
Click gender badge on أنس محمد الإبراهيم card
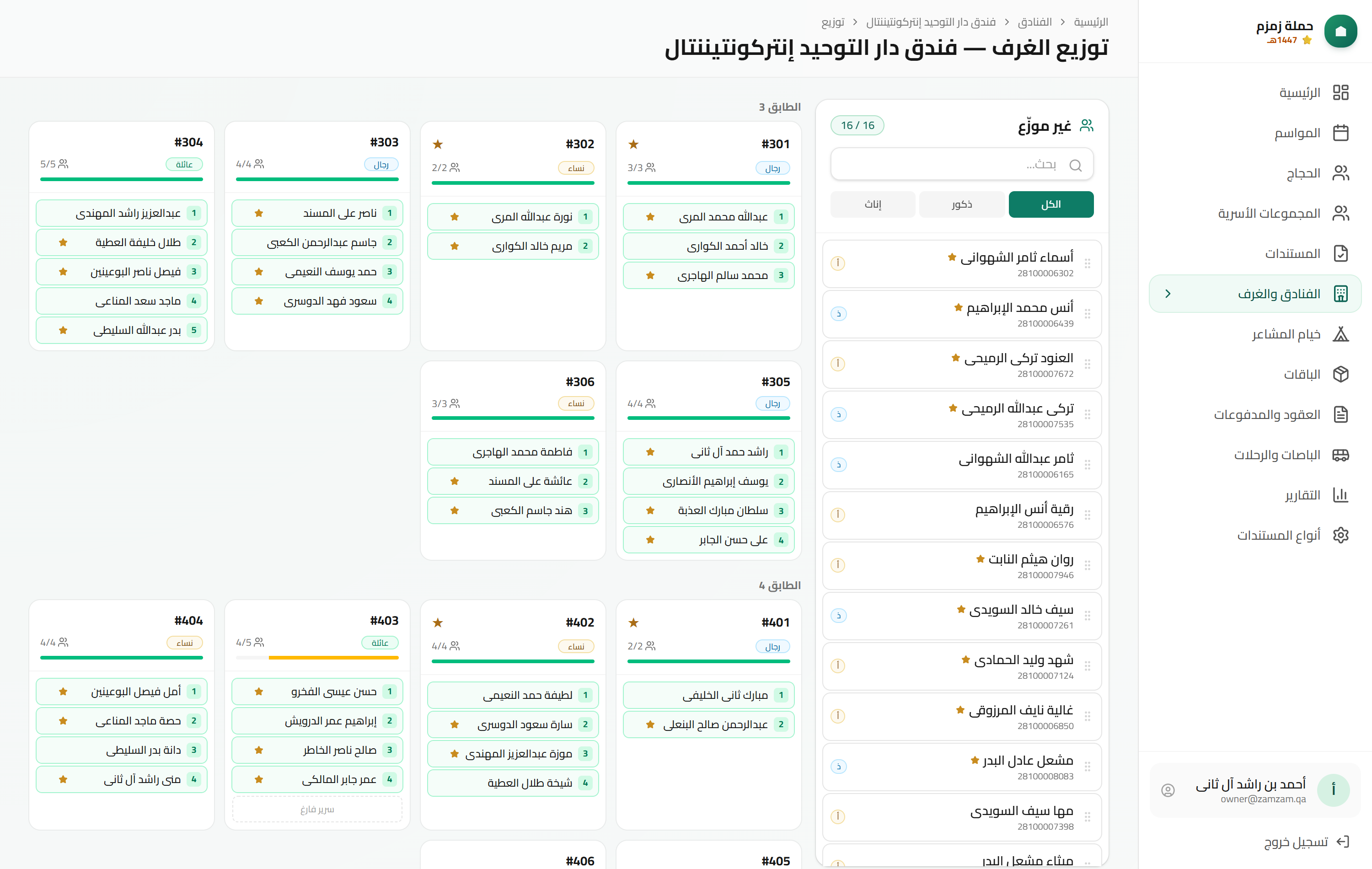(x=838, y=314)
